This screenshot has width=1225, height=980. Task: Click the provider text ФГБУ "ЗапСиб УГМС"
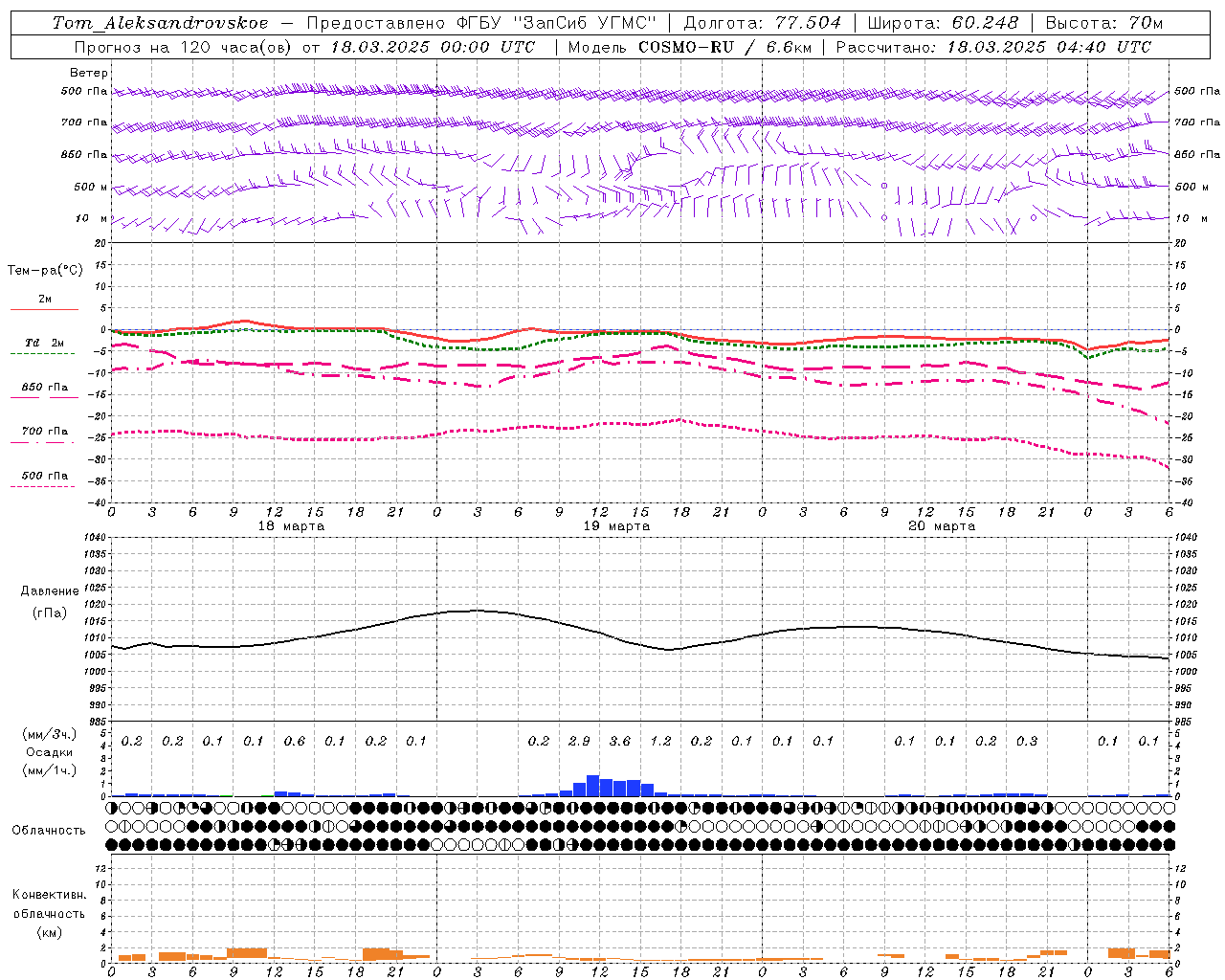(x=557, y=23)
